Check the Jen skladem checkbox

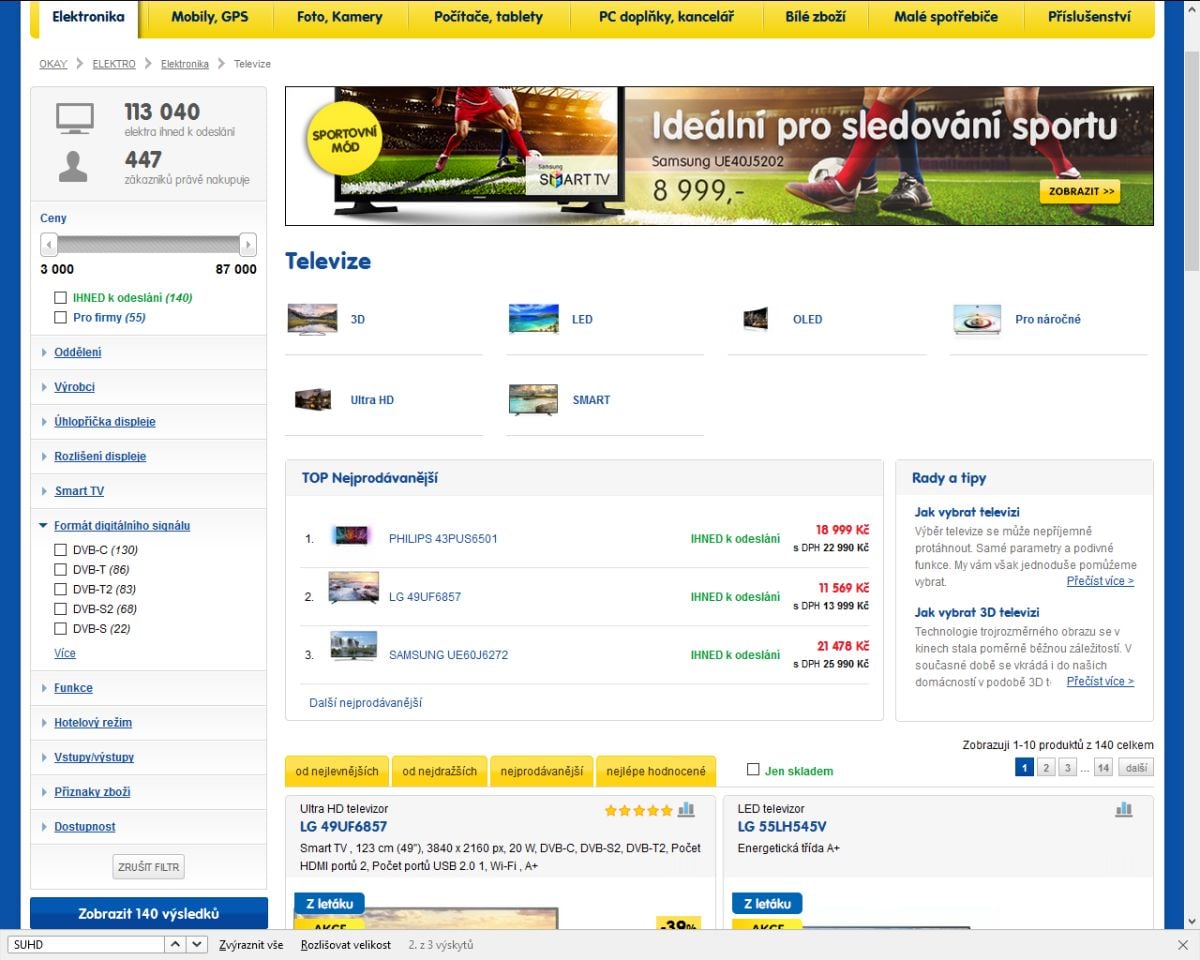pyautogui.click(x=754, y=770)
